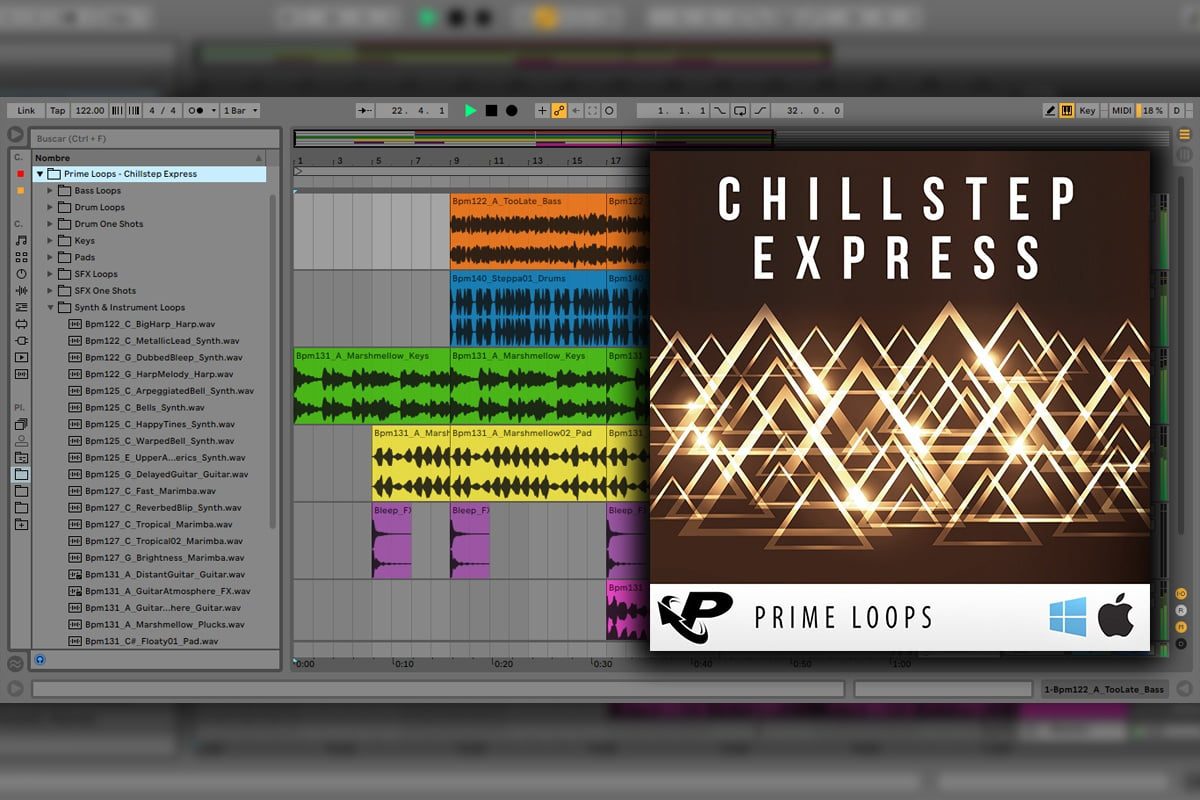Disable the orange Automation Arm button

coord(559,111)
